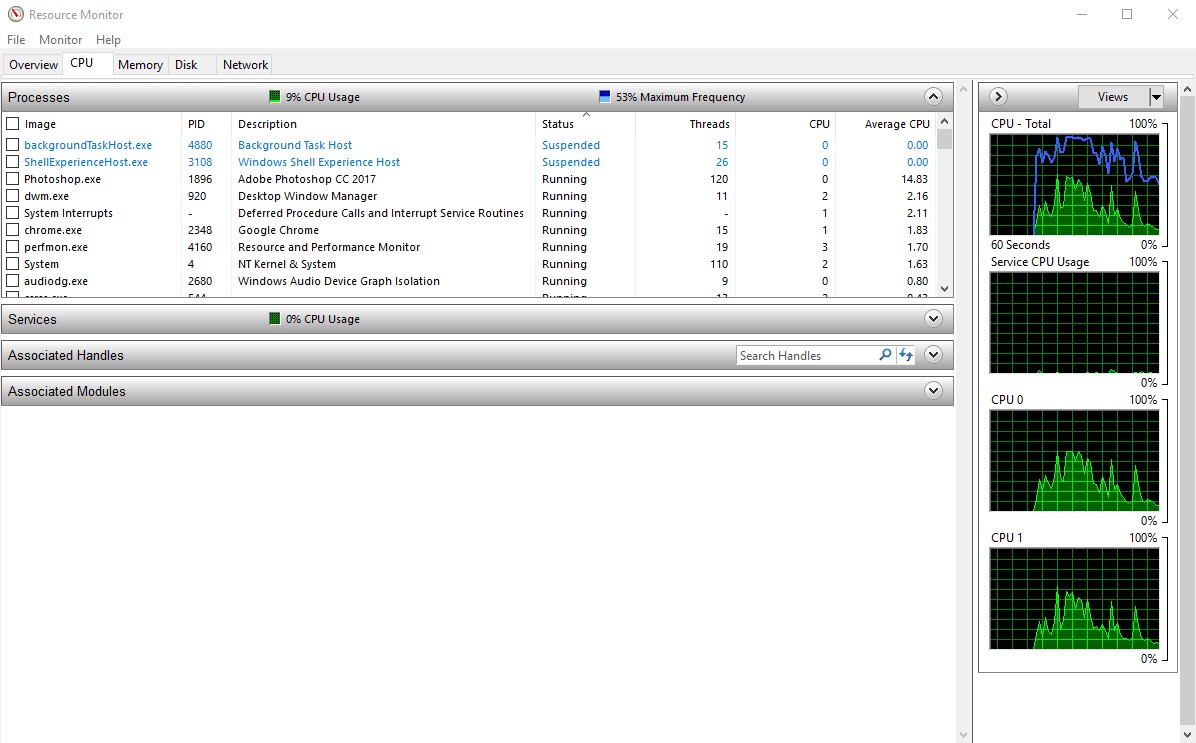
Task: Click the blue Maximum Frequency indicator icon
Action: pos(603,96)
